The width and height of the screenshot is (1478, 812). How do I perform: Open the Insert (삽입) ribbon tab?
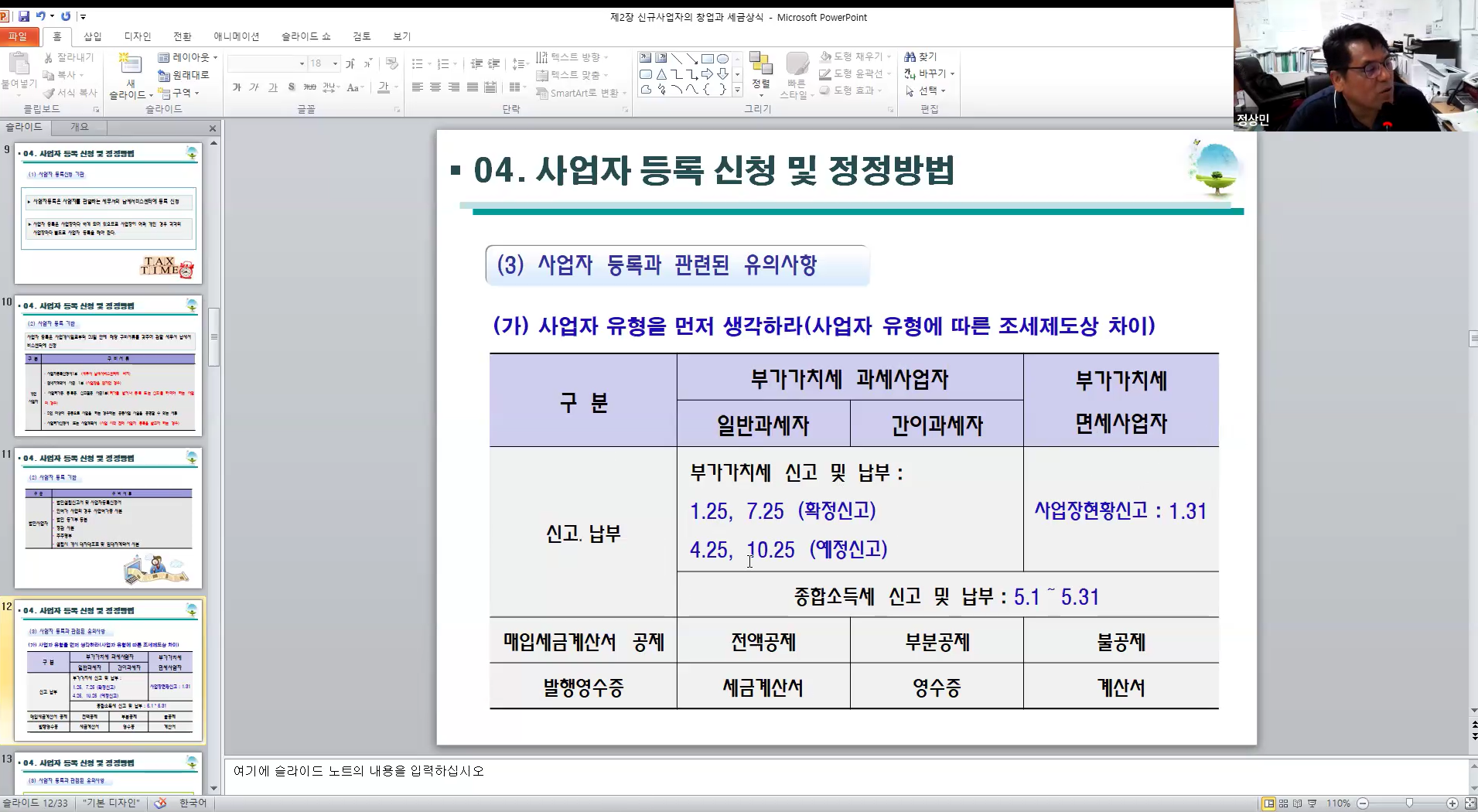pos(93,36)
